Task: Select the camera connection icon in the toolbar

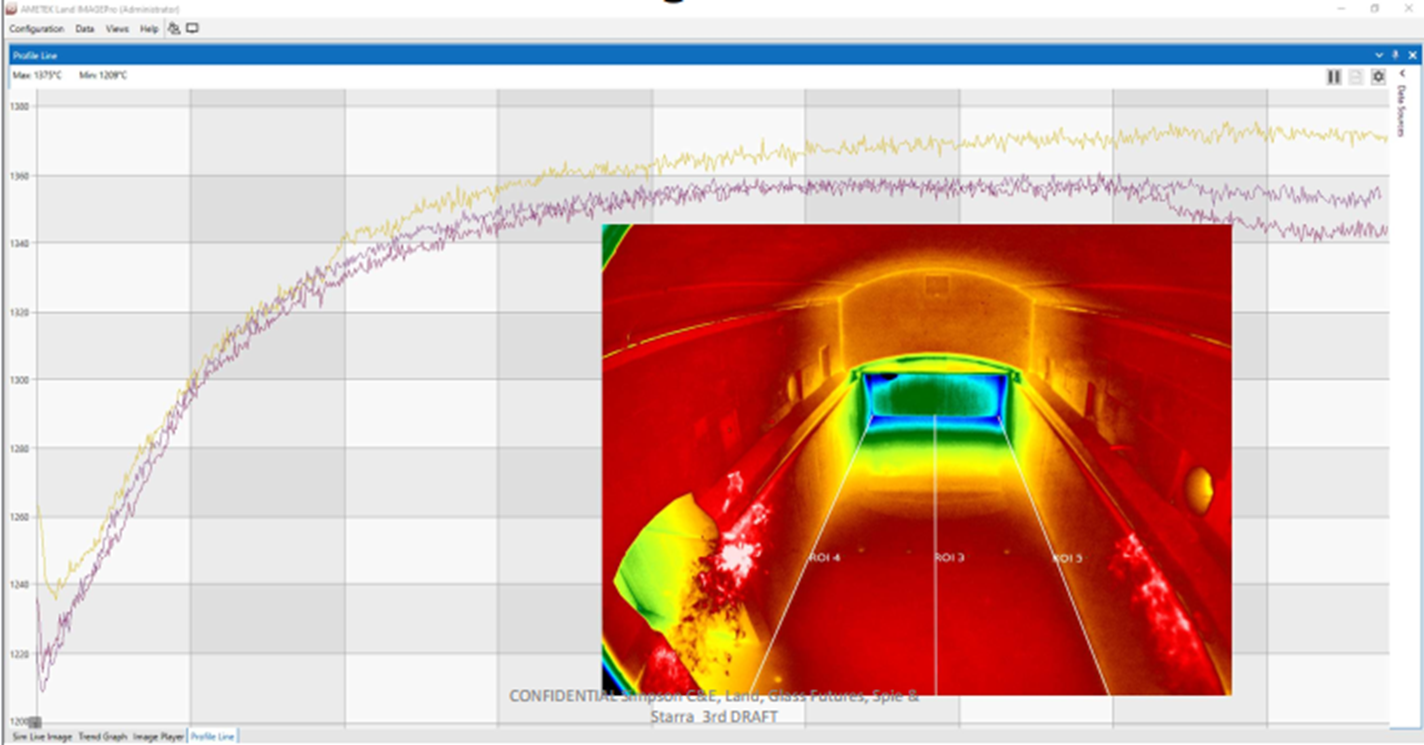Action: 173,28
